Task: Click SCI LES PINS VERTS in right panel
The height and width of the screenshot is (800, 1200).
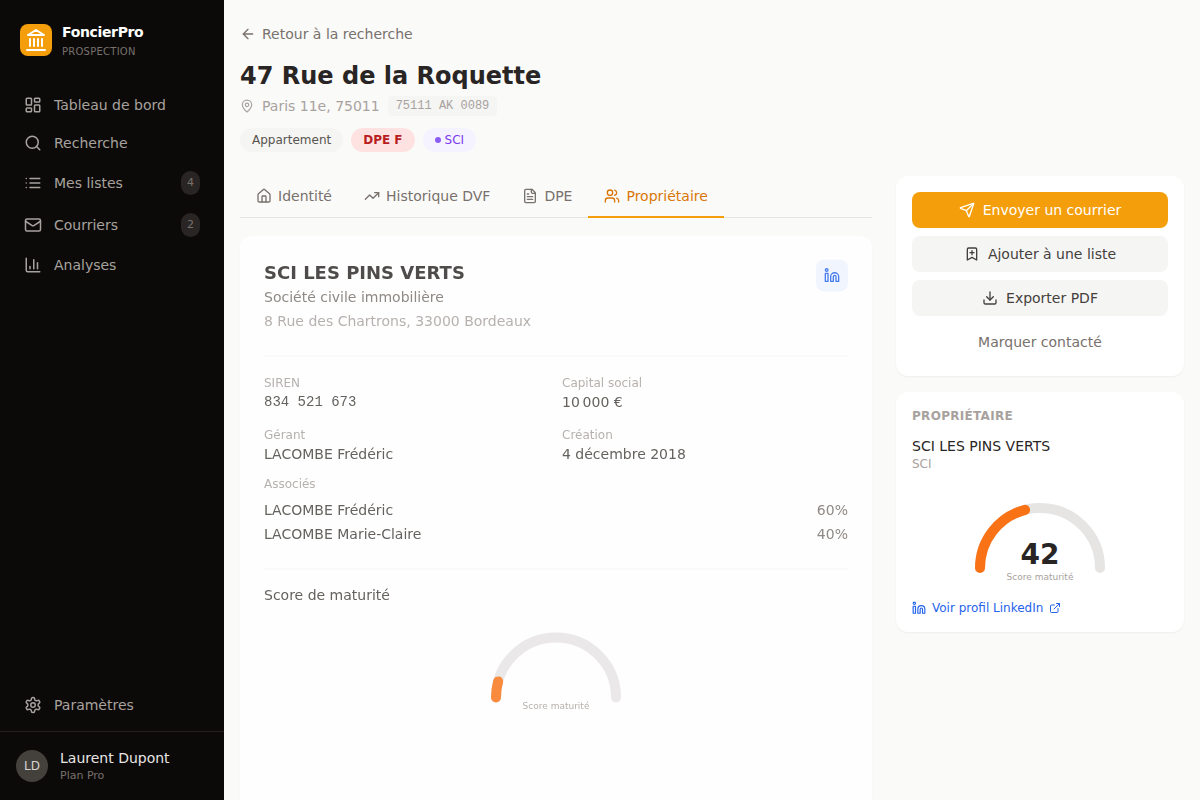Action: 981,446
